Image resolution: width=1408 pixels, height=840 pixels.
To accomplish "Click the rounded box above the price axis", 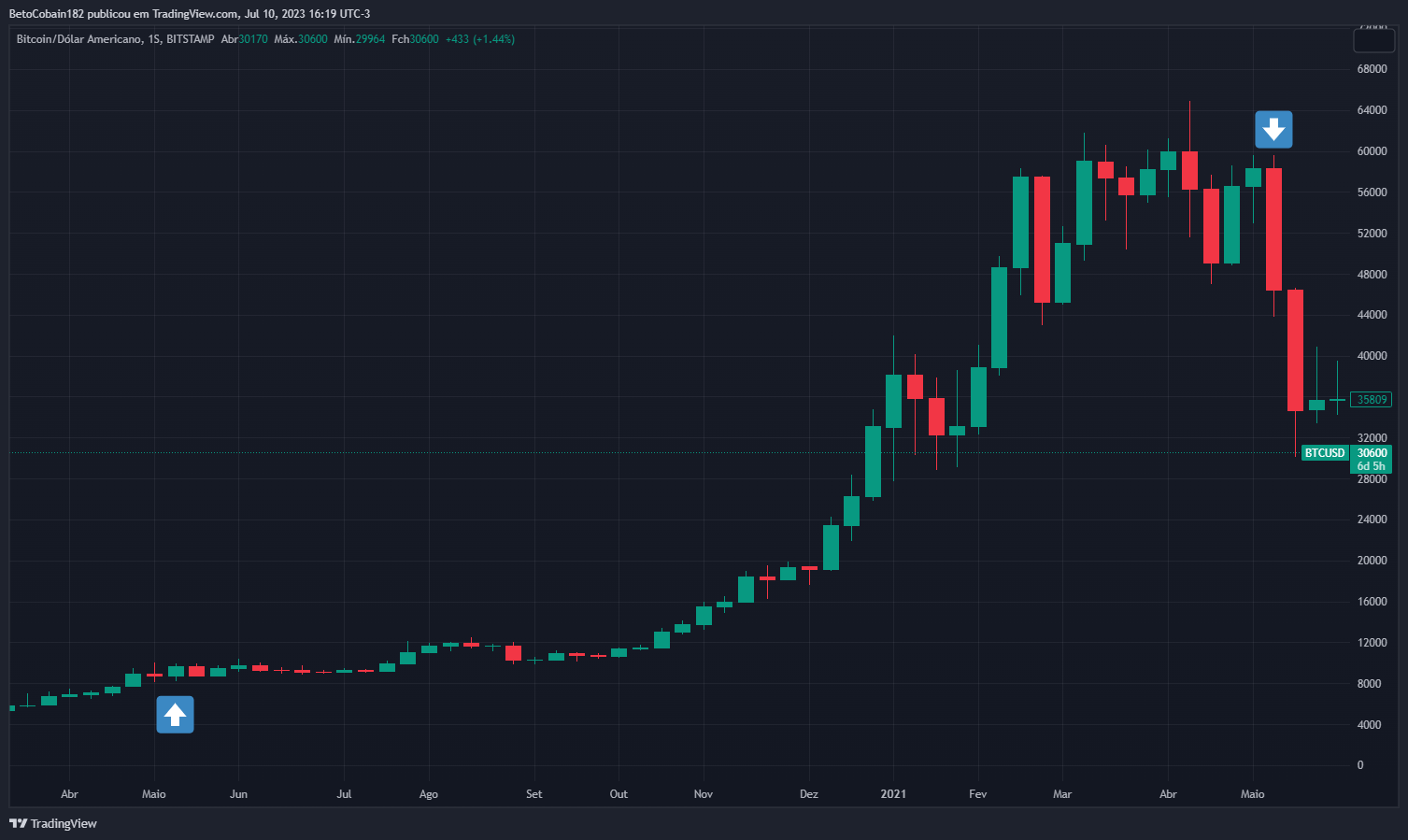I will click(x=1373, y=41).
